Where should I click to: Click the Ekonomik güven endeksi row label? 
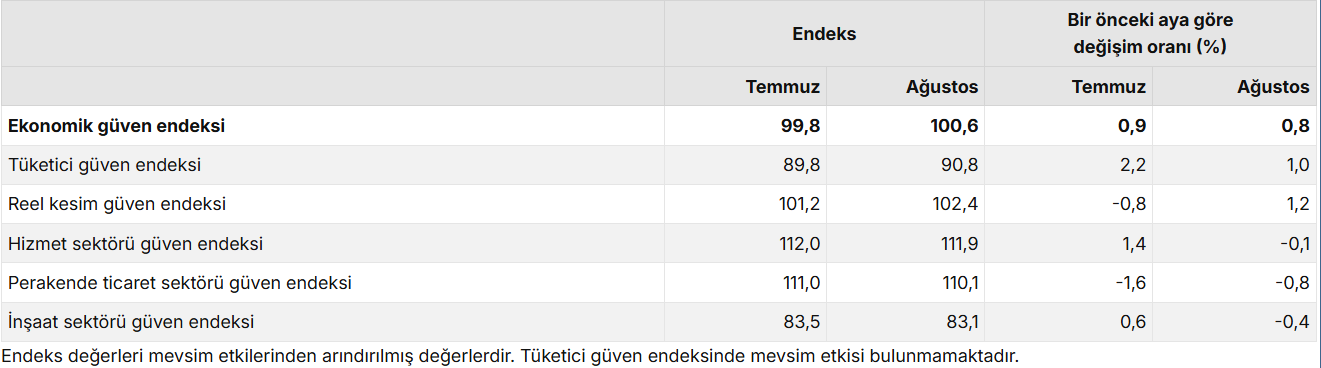click(x=116, y=126)
